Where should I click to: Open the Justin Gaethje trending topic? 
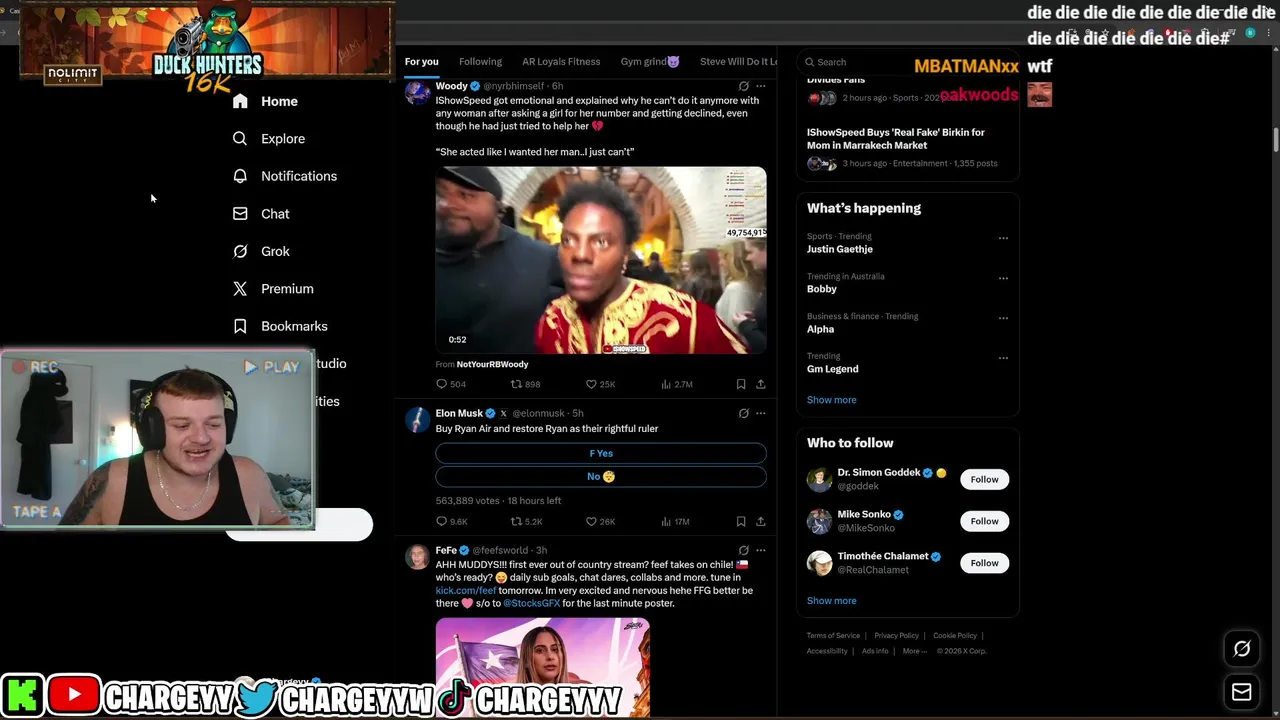pos(840,249)
